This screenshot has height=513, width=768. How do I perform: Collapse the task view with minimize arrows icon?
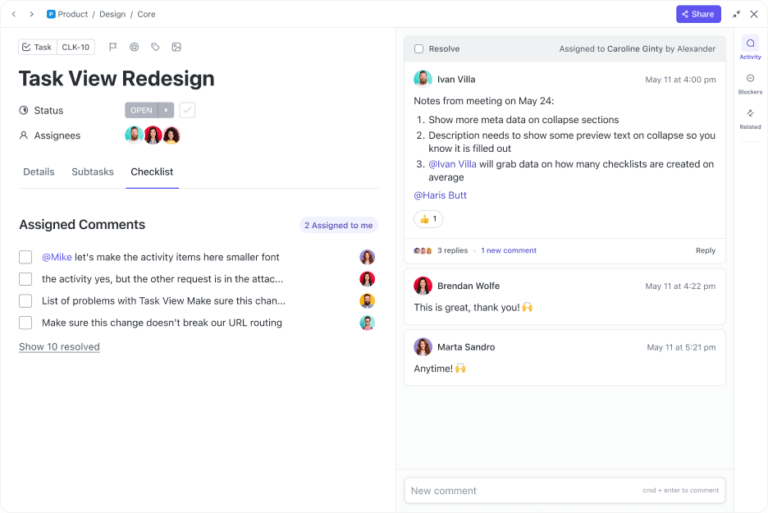[737, 14]
